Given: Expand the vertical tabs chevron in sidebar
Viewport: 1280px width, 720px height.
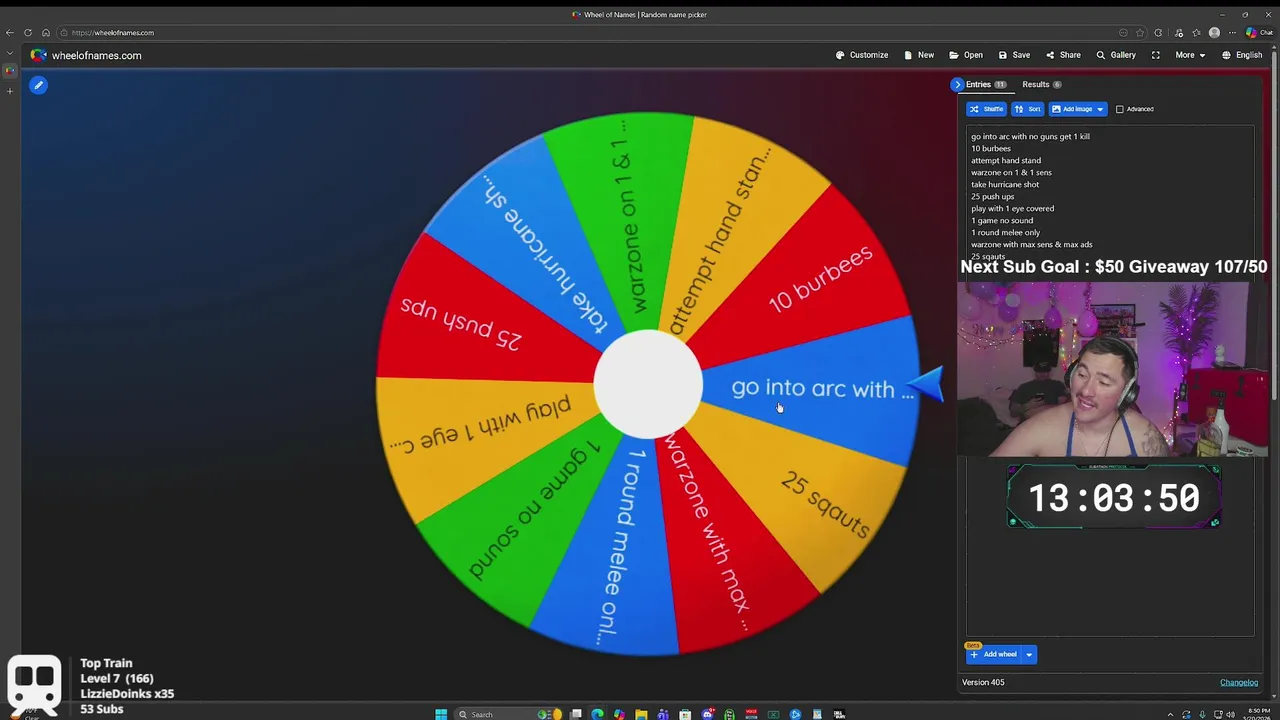Looking at the screenshot, I should click(x=10, y=52).
